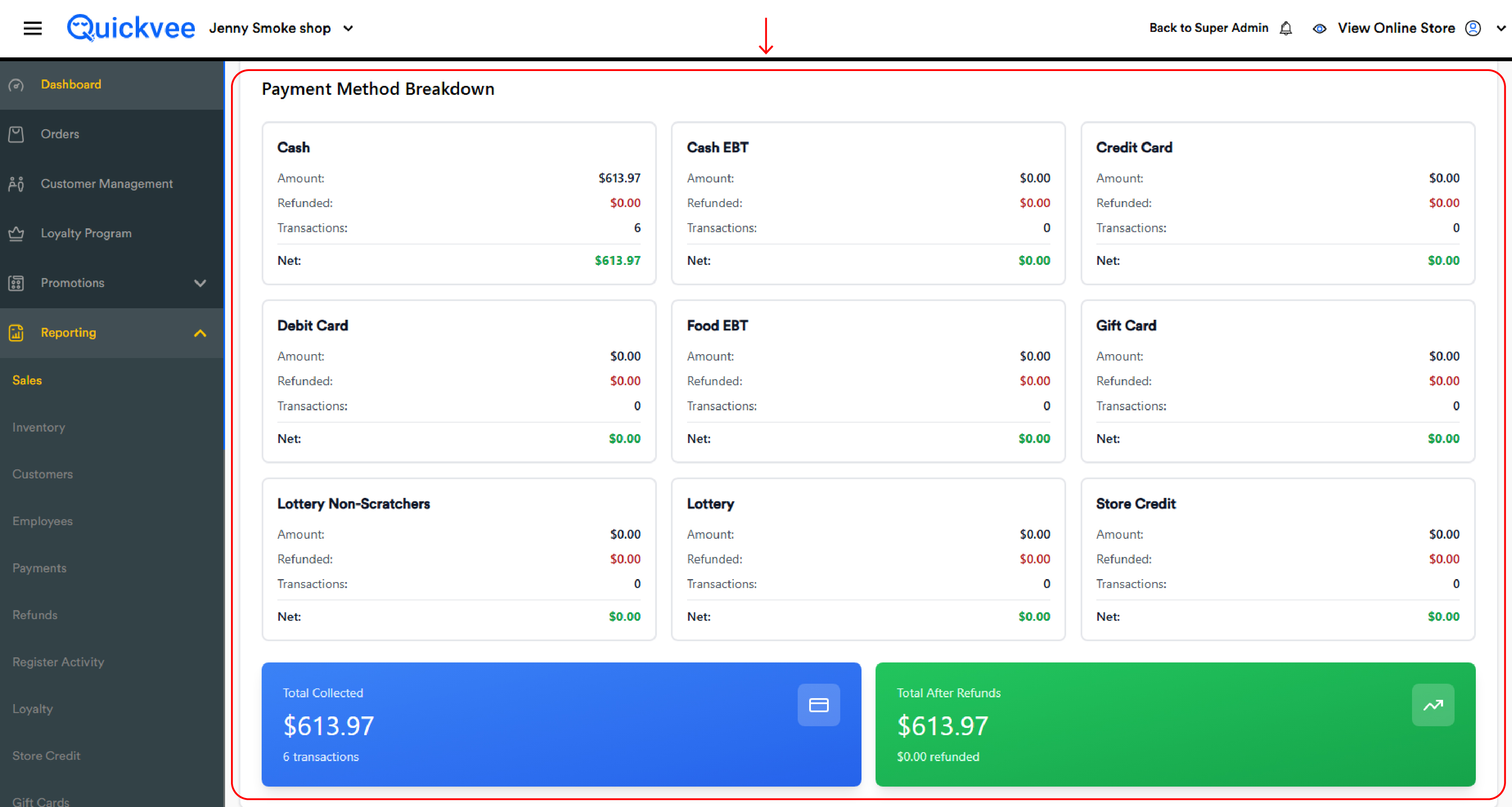Click the Loyalty Program crown icon
The height and width of the screenshot is (807, 1512).
click(17, 233)
